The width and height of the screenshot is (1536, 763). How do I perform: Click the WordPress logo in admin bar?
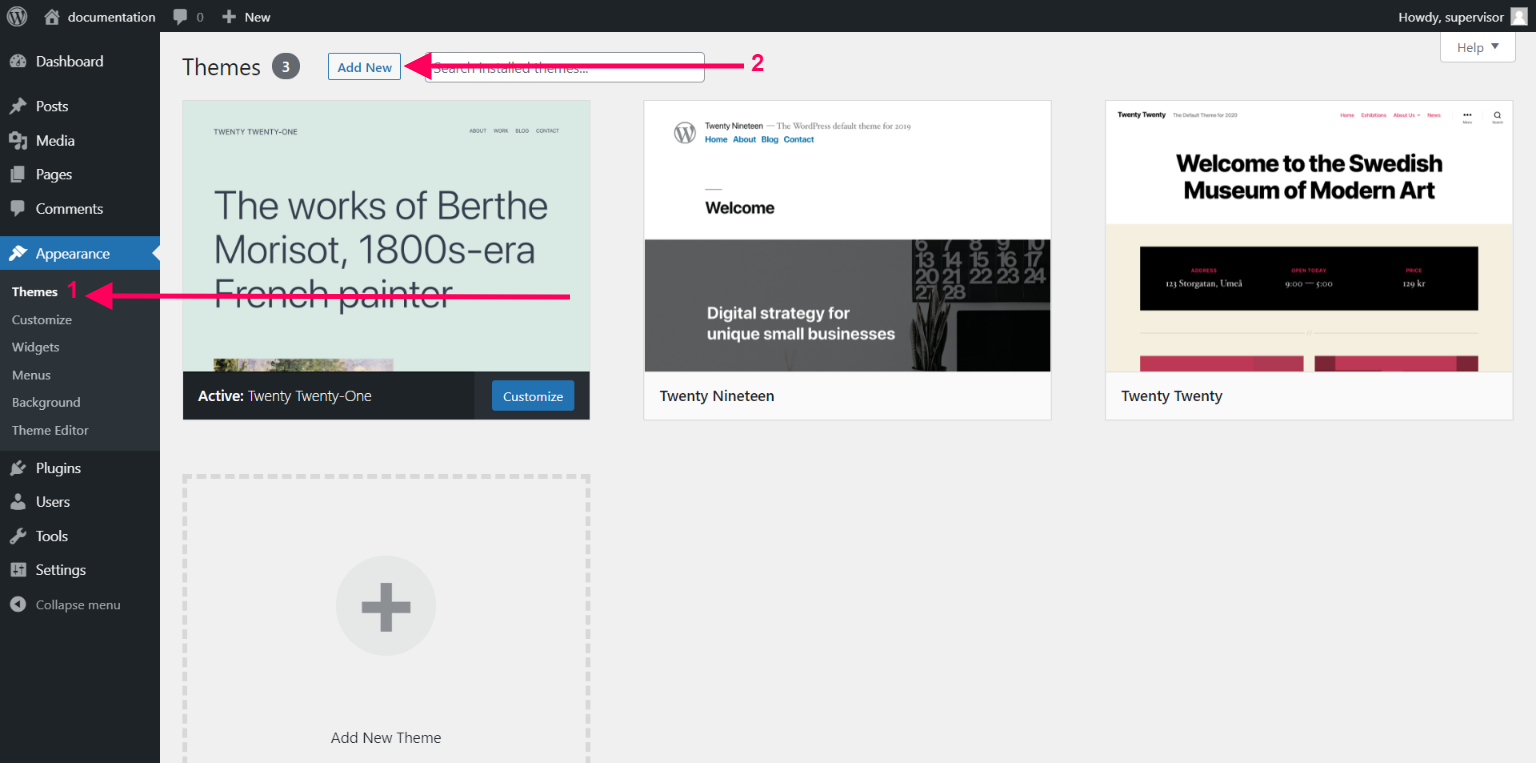tap(17, 16)
